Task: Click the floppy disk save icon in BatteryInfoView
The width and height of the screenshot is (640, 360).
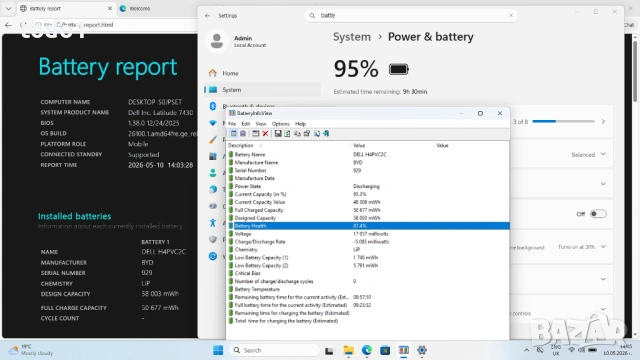Action: [x=278, y=133]
